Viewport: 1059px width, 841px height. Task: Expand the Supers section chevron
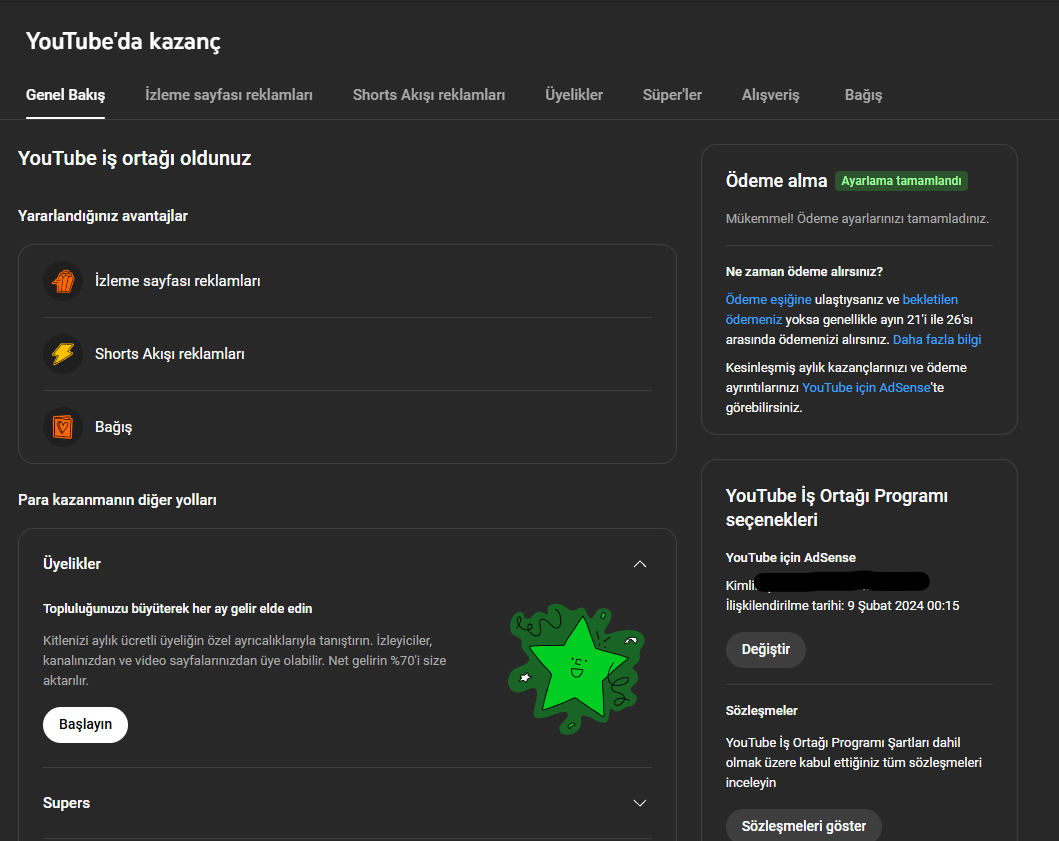(x=640, y=803)
